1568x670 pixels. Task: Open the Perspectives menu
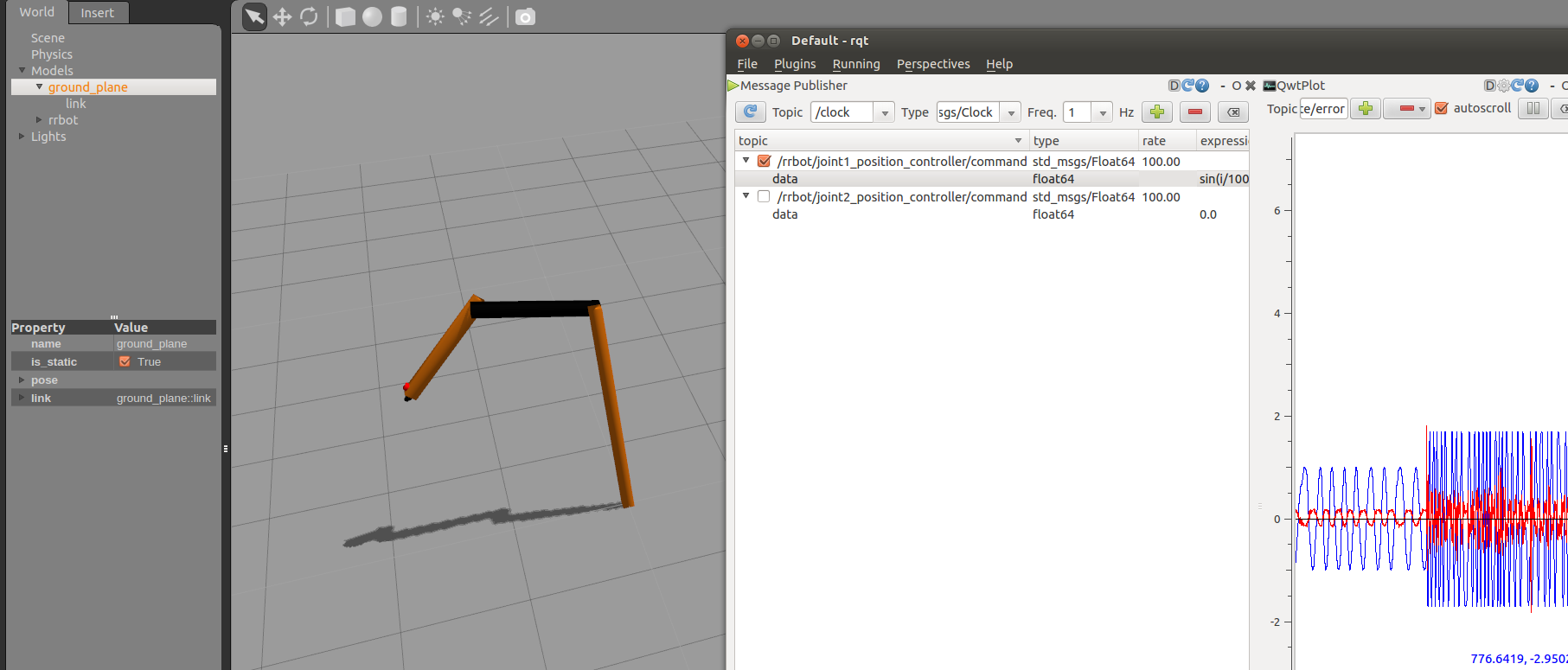[933, 64]
